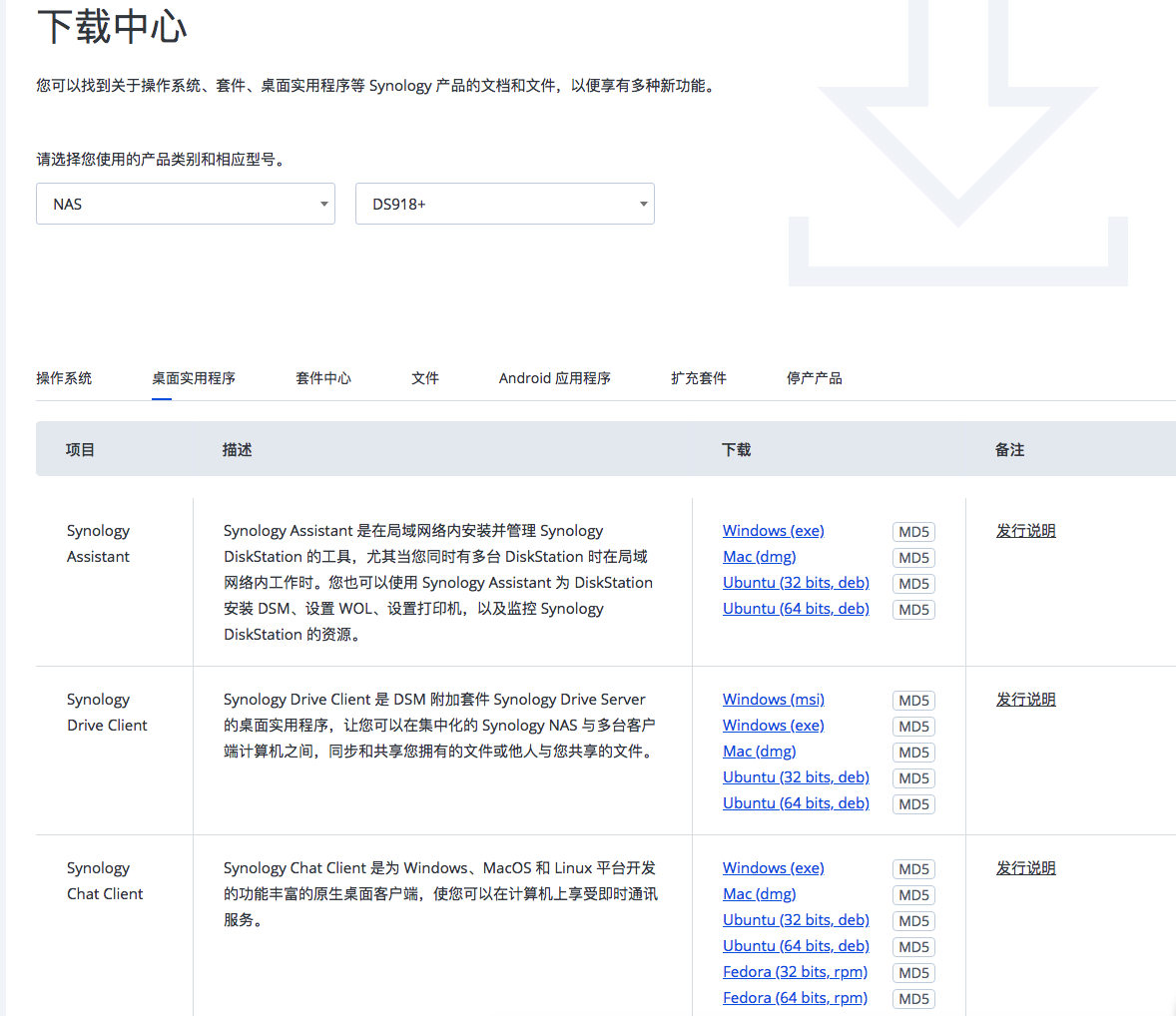Click the Synology Assistant item name
1176x1016 pixels.
[x=98, y=544]
